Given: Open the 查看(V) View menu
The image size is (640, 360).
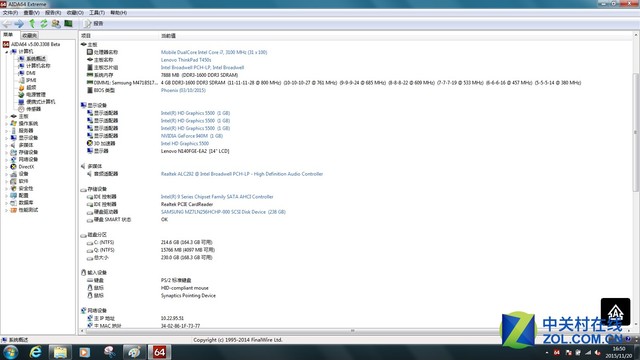Looking at the screenshot, I should coord(31,13).
